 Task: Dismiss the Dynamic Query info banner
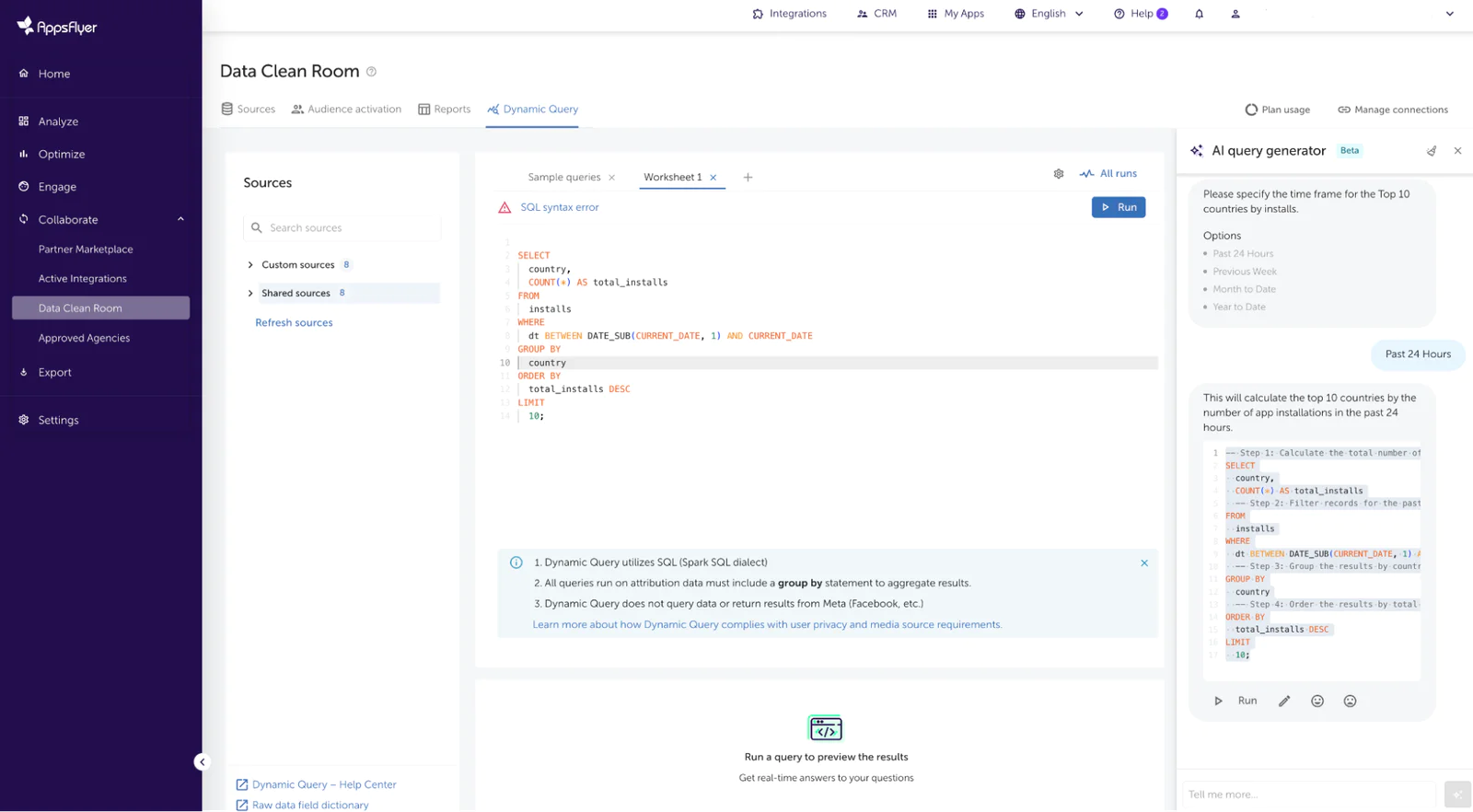tap(1144, 563)
